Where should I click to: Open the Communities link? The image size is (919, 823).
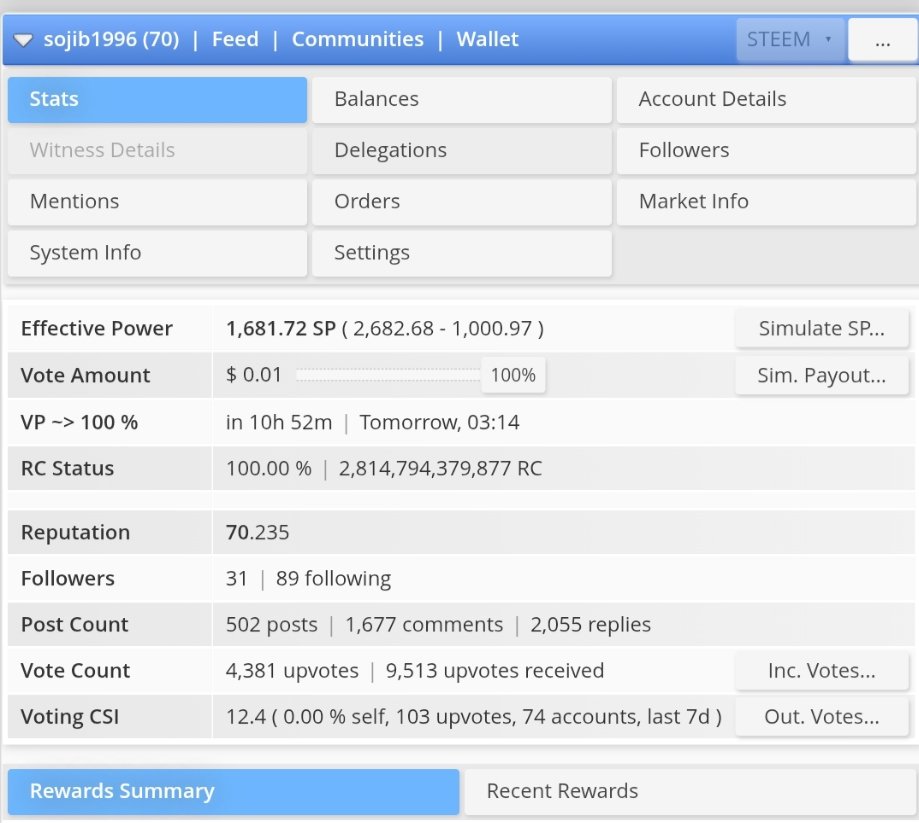point(358,39)
